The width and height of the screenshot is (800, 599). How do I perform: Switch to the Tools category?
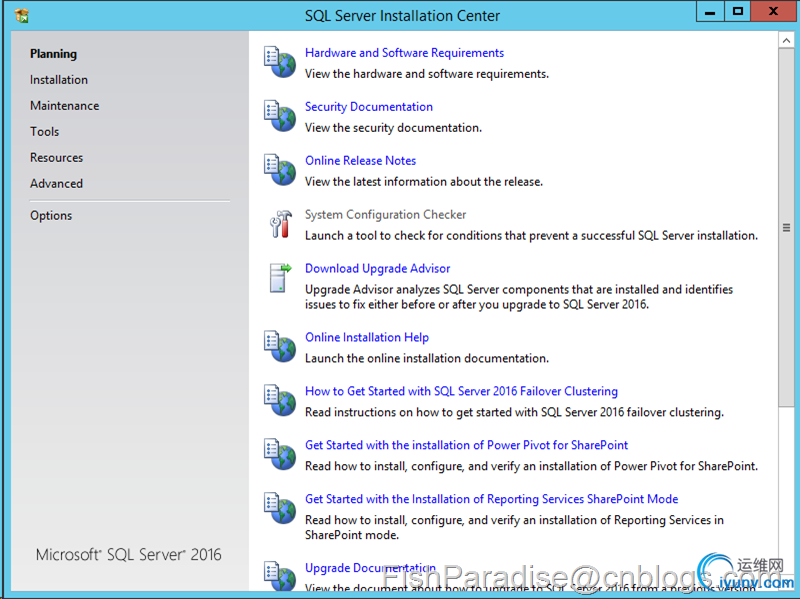click(44, 132)
